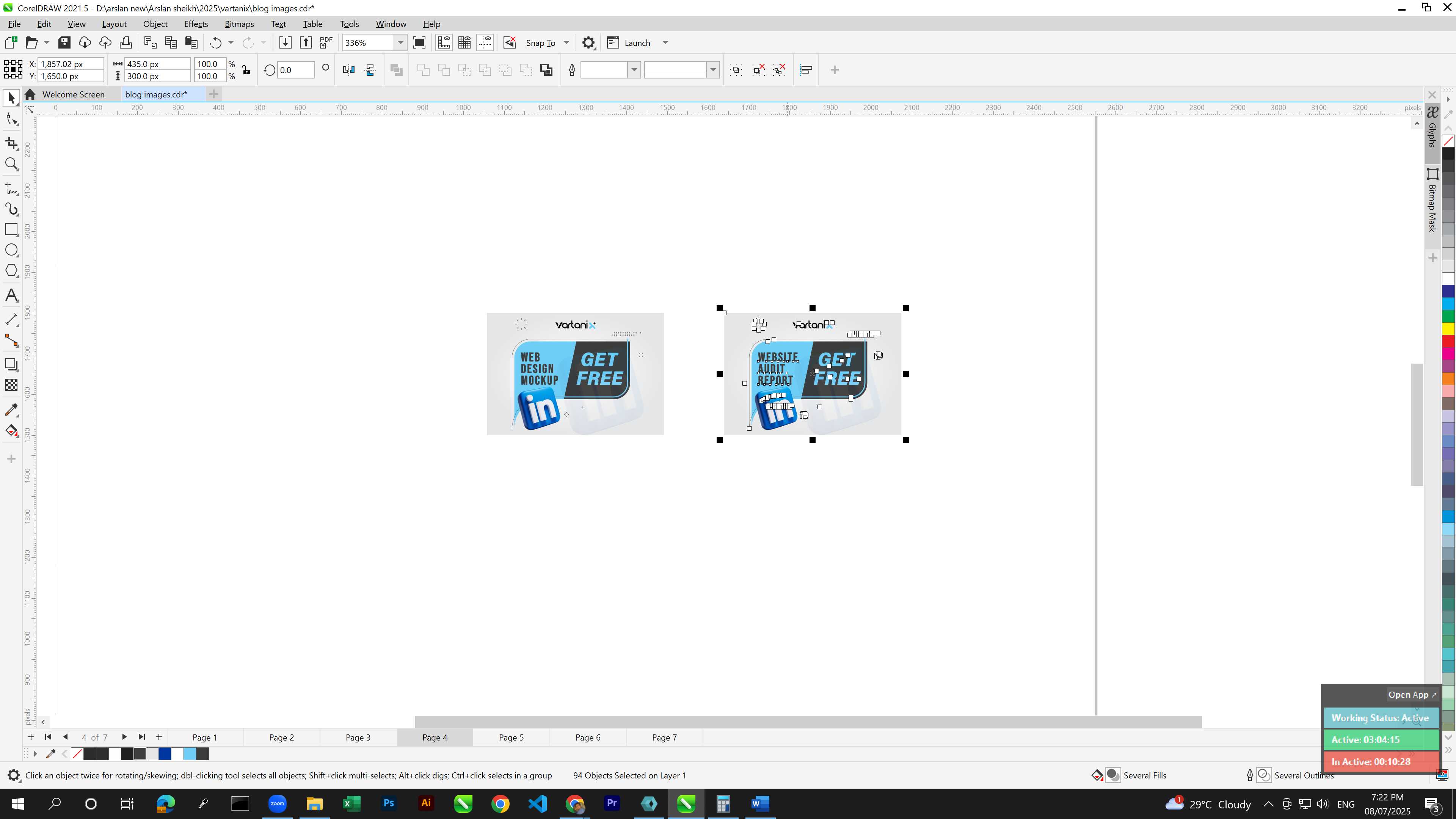This screenshot has height=819, width=1456.
Task: Open the zoom level dropdown
Action: pos(401,43)
